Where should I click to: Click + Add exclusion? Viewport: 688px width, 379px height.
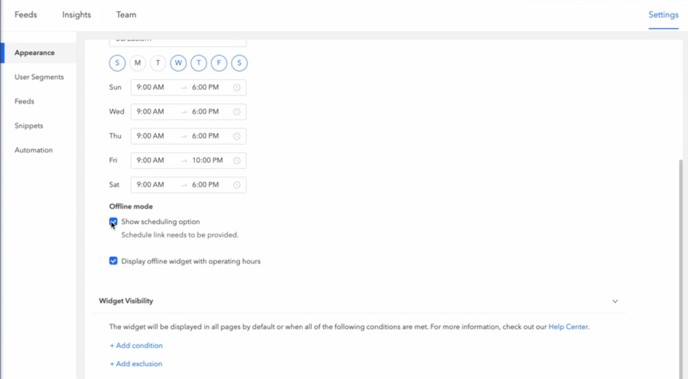[x=136, y=364]
